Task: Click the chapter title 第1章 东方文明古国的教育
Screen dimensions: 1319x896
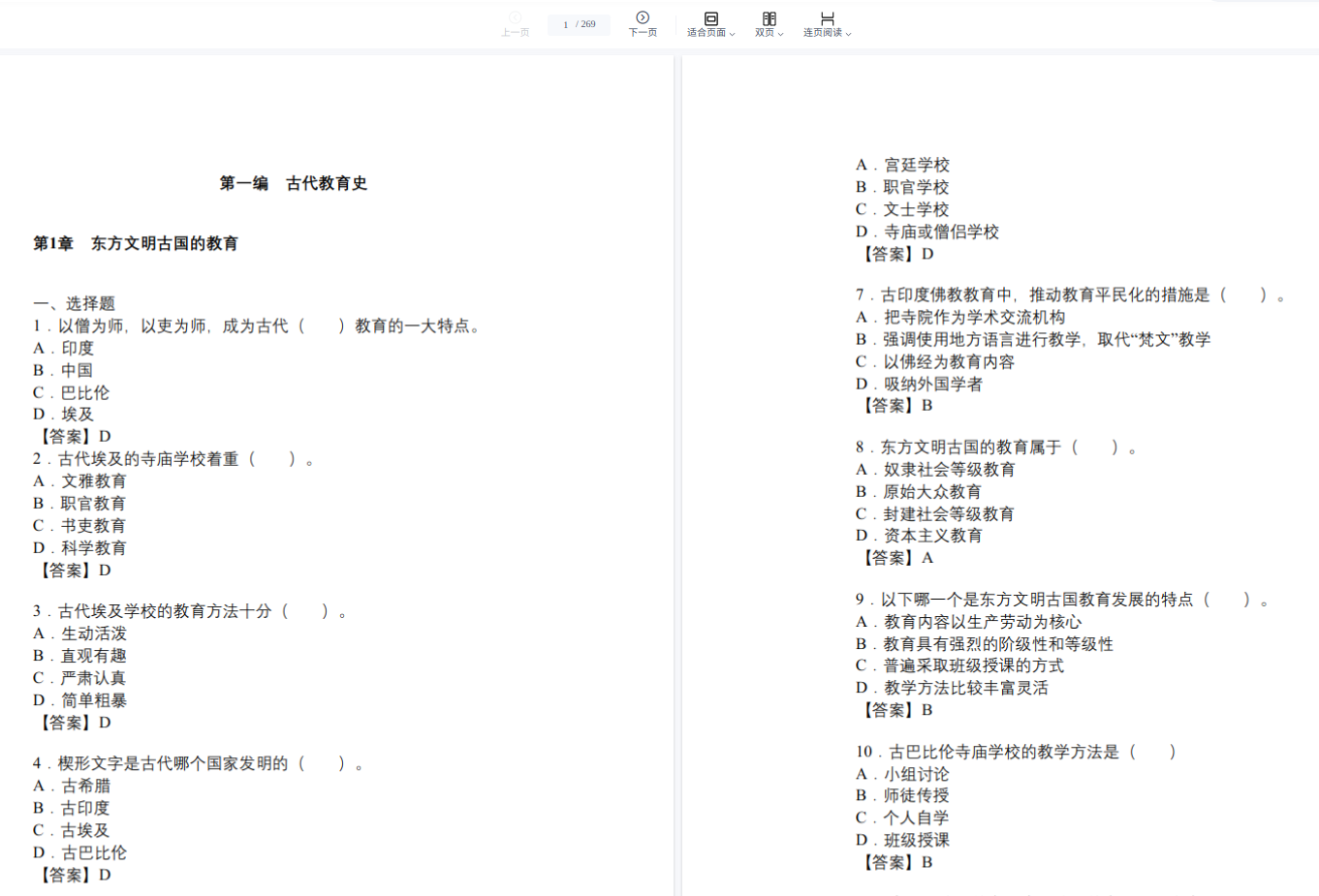Action: (136, 243)
